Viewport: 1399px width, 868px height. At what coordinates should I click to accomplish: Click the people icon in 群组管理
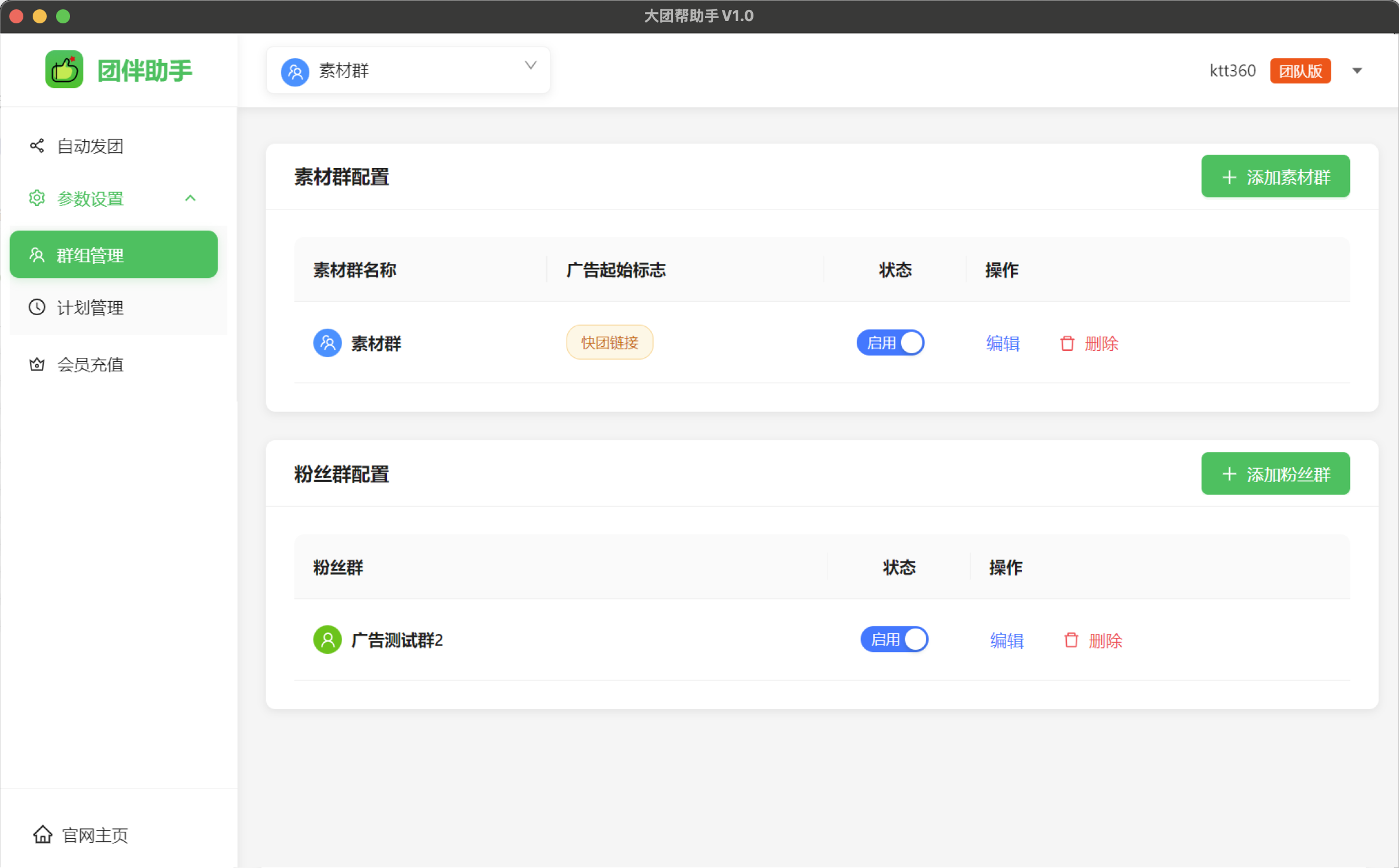click(37, 255)
